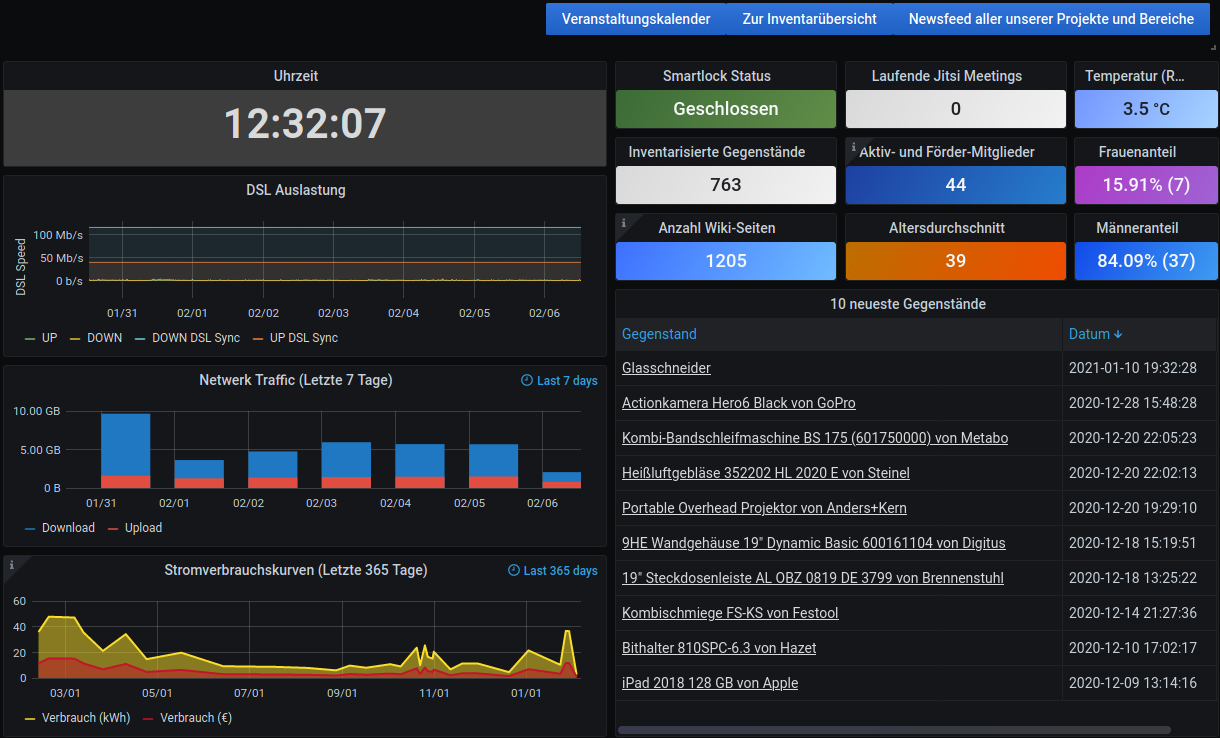Click the 12:32:07 clock display
This screenshot has width=1220, height=738.
coord(305,123)
